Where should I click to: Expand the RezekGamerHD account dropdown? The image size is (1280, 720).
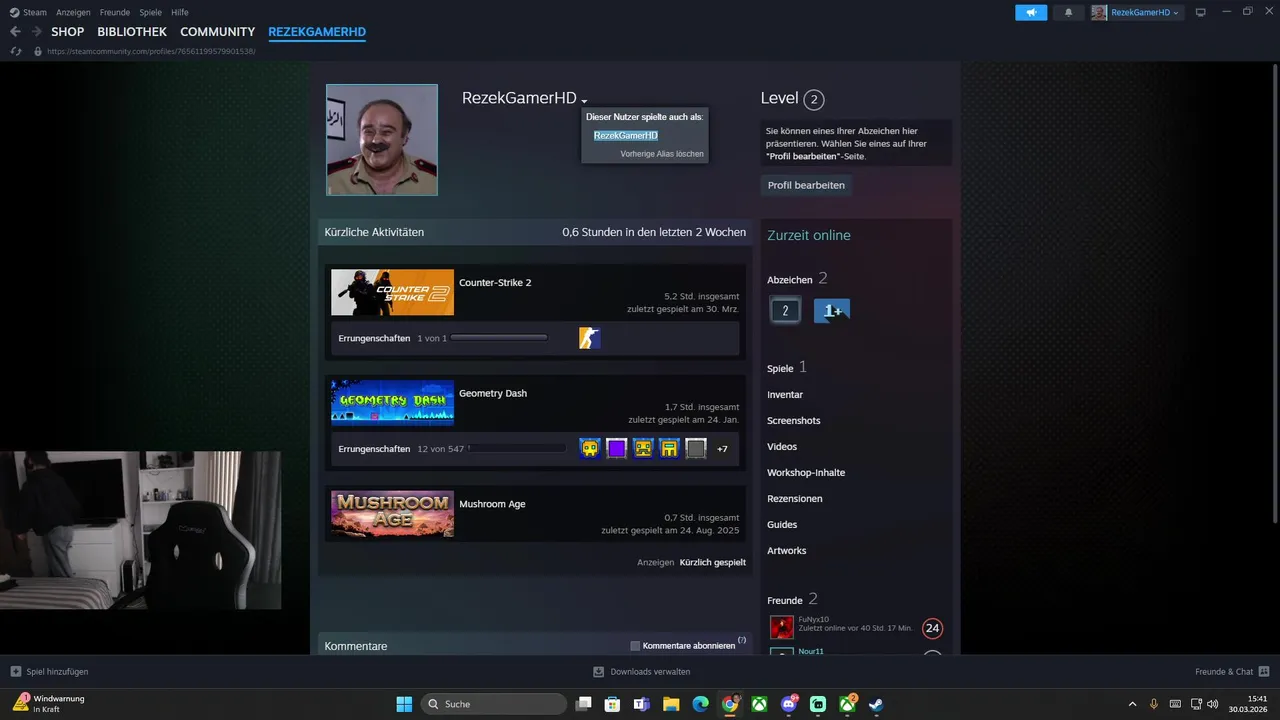(x=1136, y=12)
